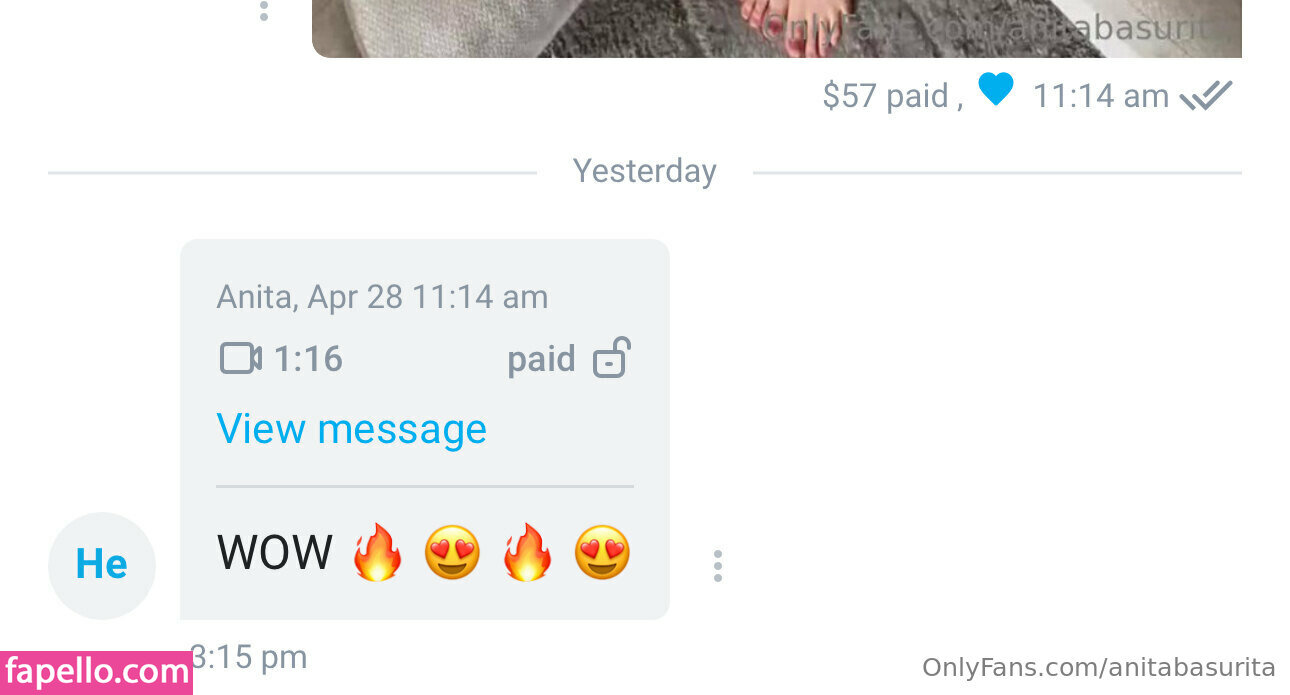Image resolution: width=1290 pixels, height=695 pixels.
Task: Click the first fire emoji after WOW
Action: click(x=377, y=552)
